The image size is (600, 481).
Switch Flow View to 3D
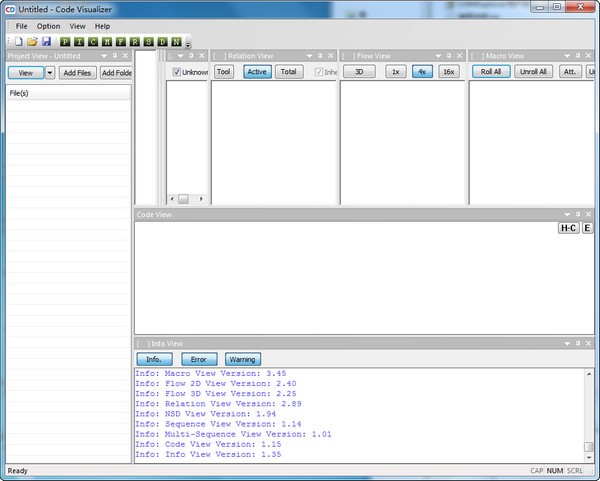pyautogui.click(x=359, y=72)
